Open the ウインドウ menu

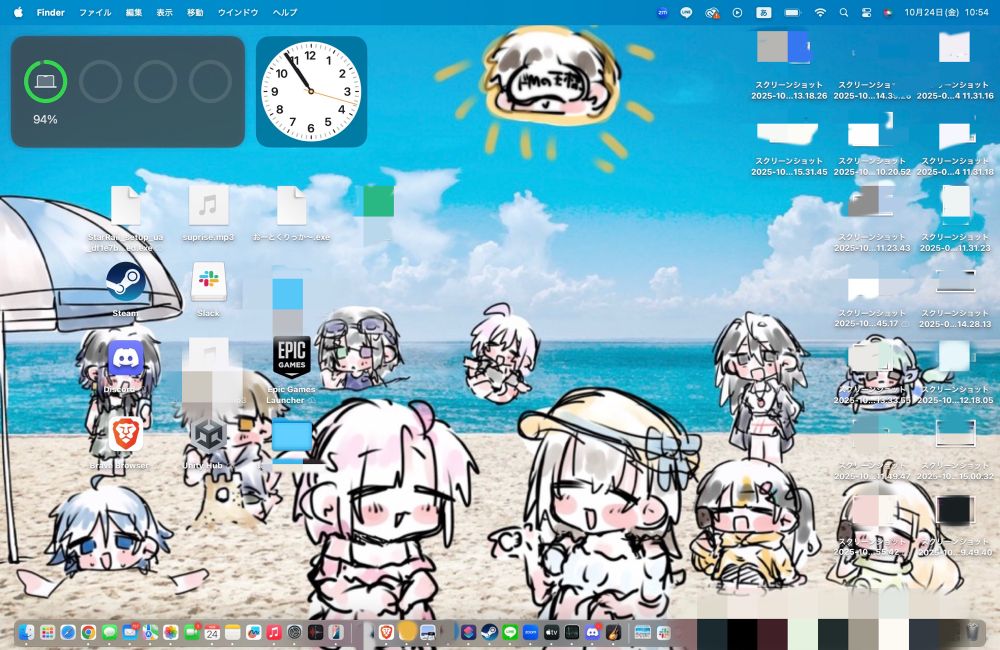(x=238, y=12)
